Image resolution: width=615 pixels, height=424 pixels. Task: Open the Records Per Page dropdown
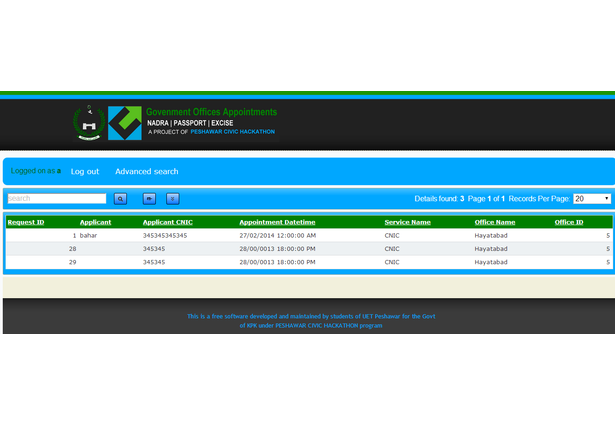pos(592,199)
